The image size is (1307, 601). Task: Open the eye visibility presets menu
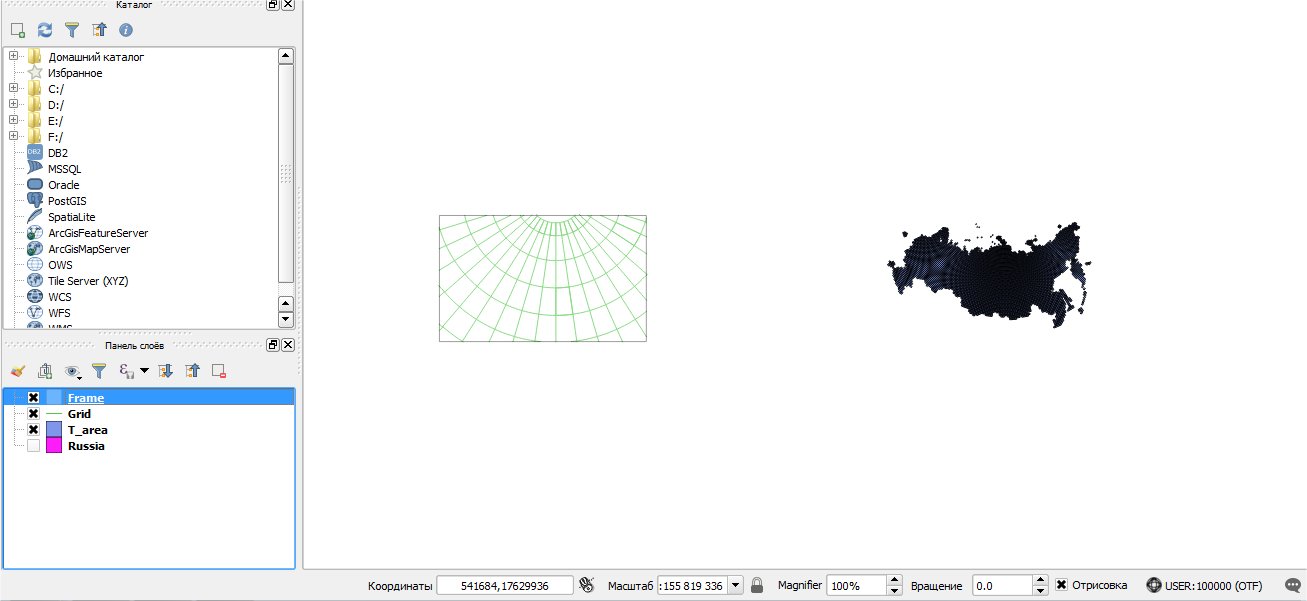[74, 371]
